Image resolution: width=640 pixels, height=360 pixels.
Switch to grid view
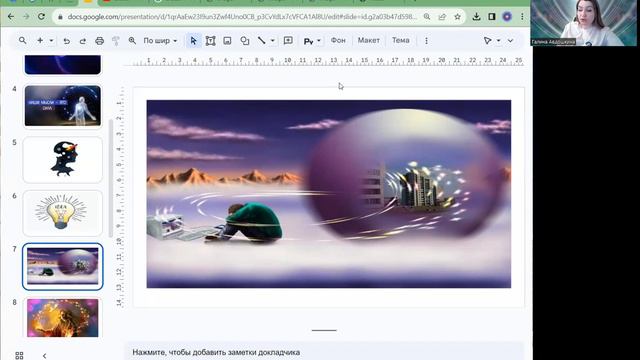click(x=19, y=356)
